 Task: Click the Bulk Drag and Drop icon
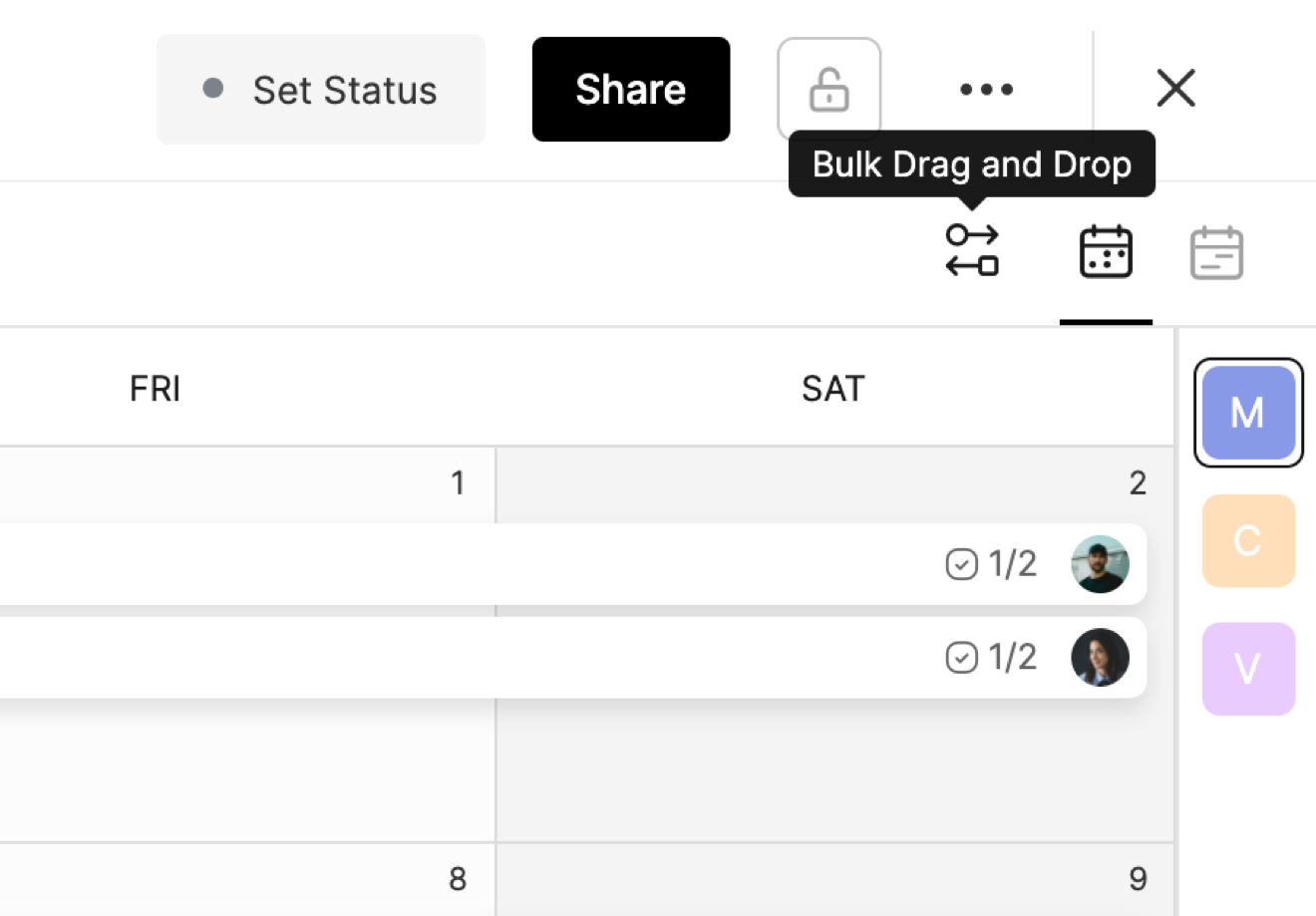(972, 250)
